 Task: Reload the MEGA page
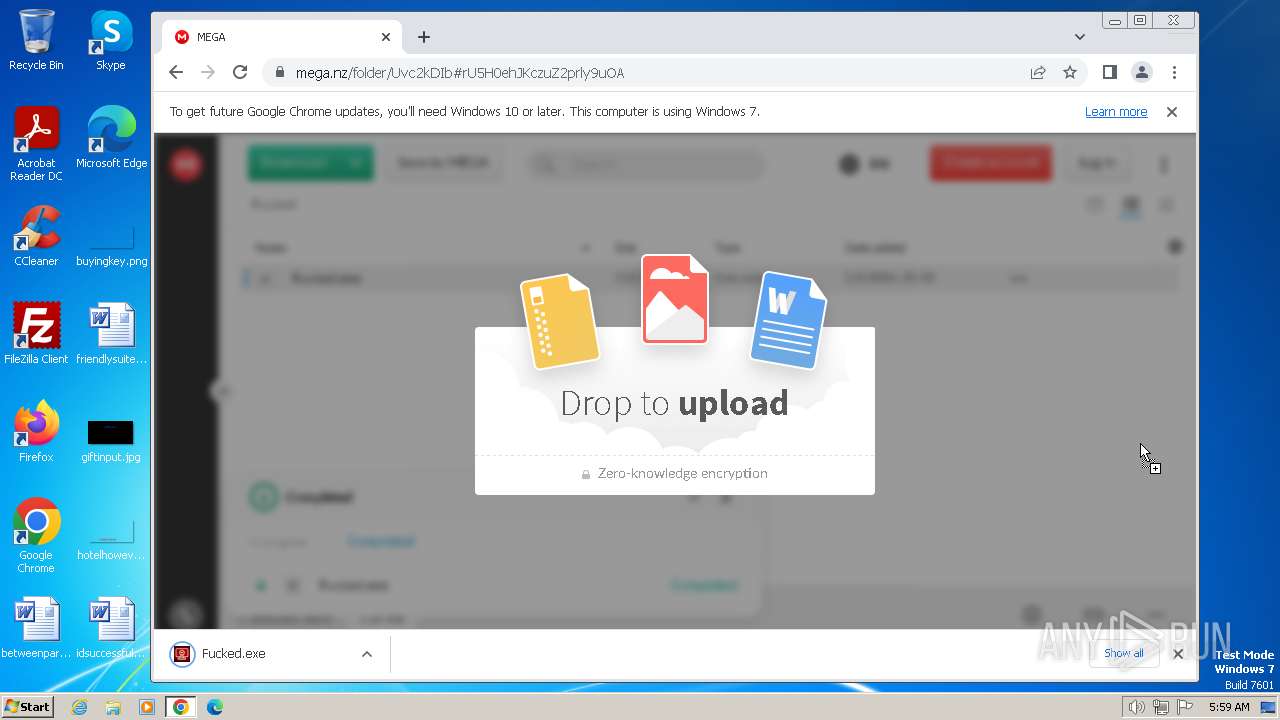(240, 72)
